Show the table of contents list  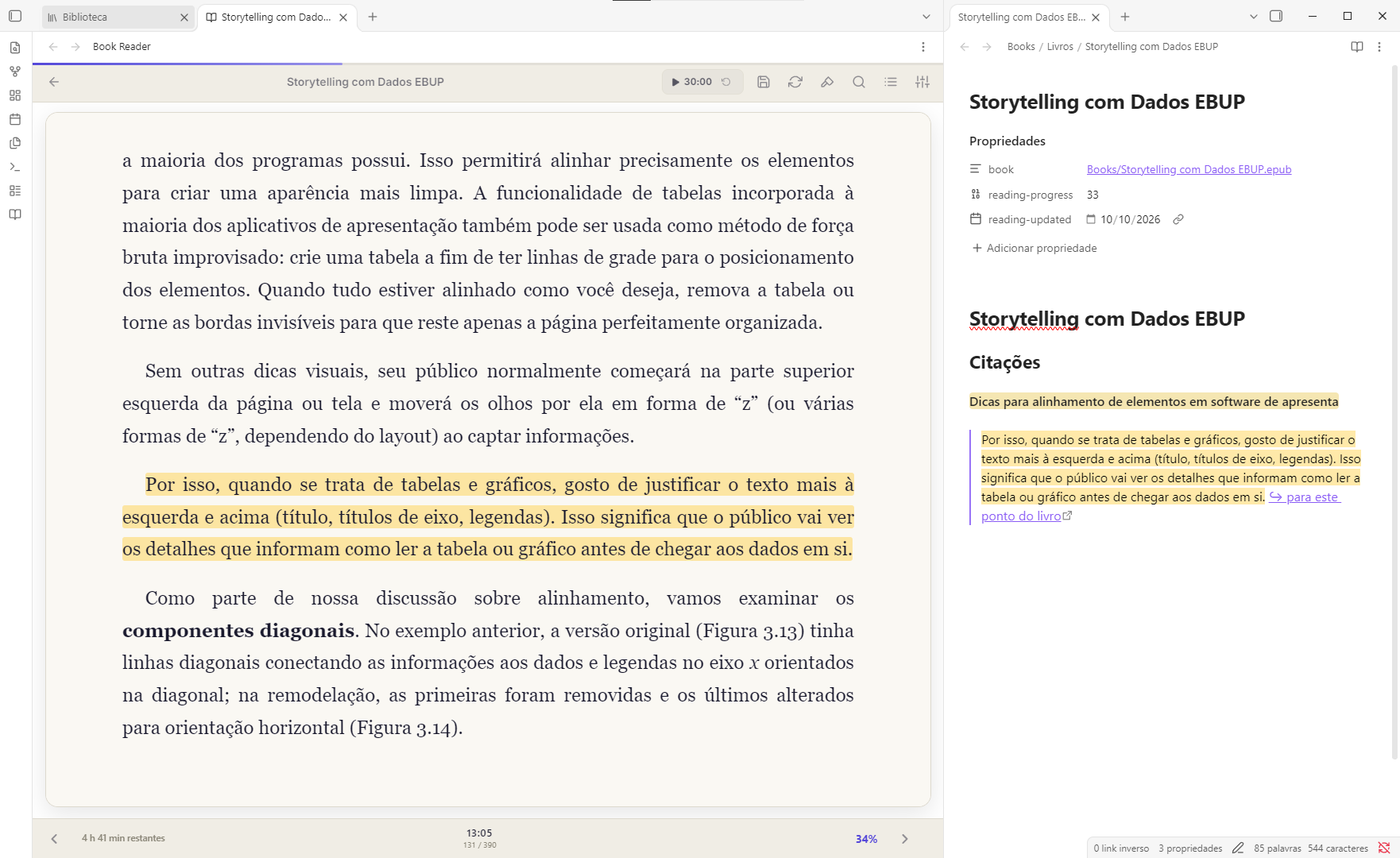pyautogui.click(x=891, y=82)
